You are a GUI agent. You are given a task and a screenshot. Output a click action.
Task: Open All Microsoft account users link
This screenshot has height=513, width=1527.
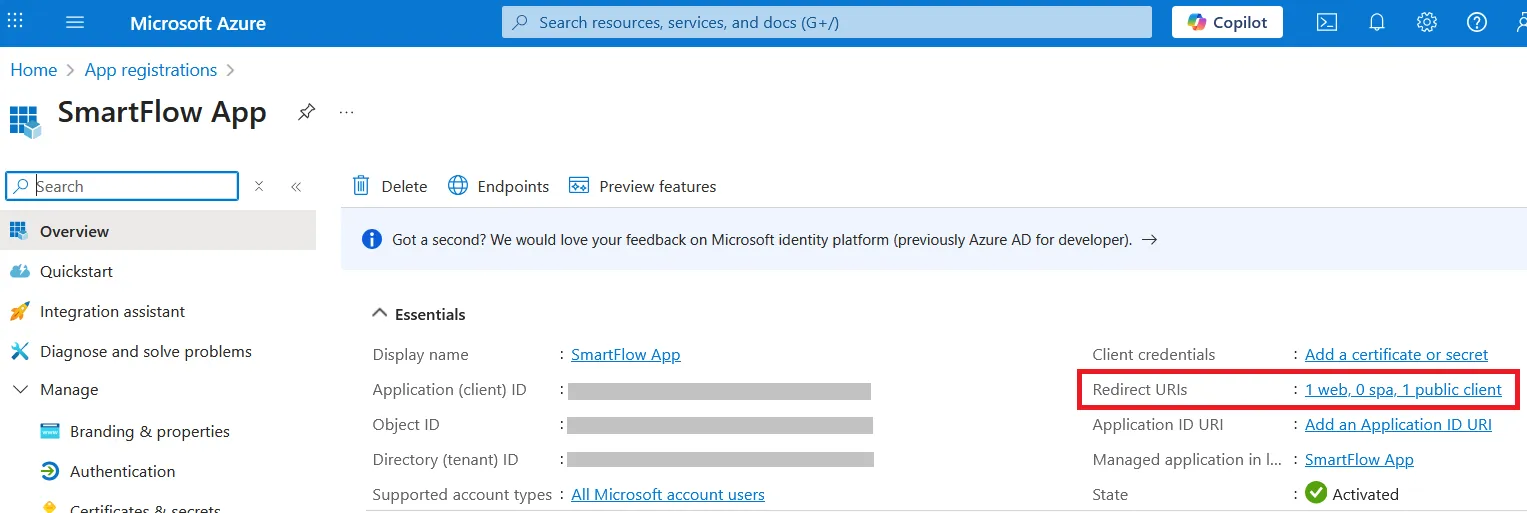(x=668, y=495)
